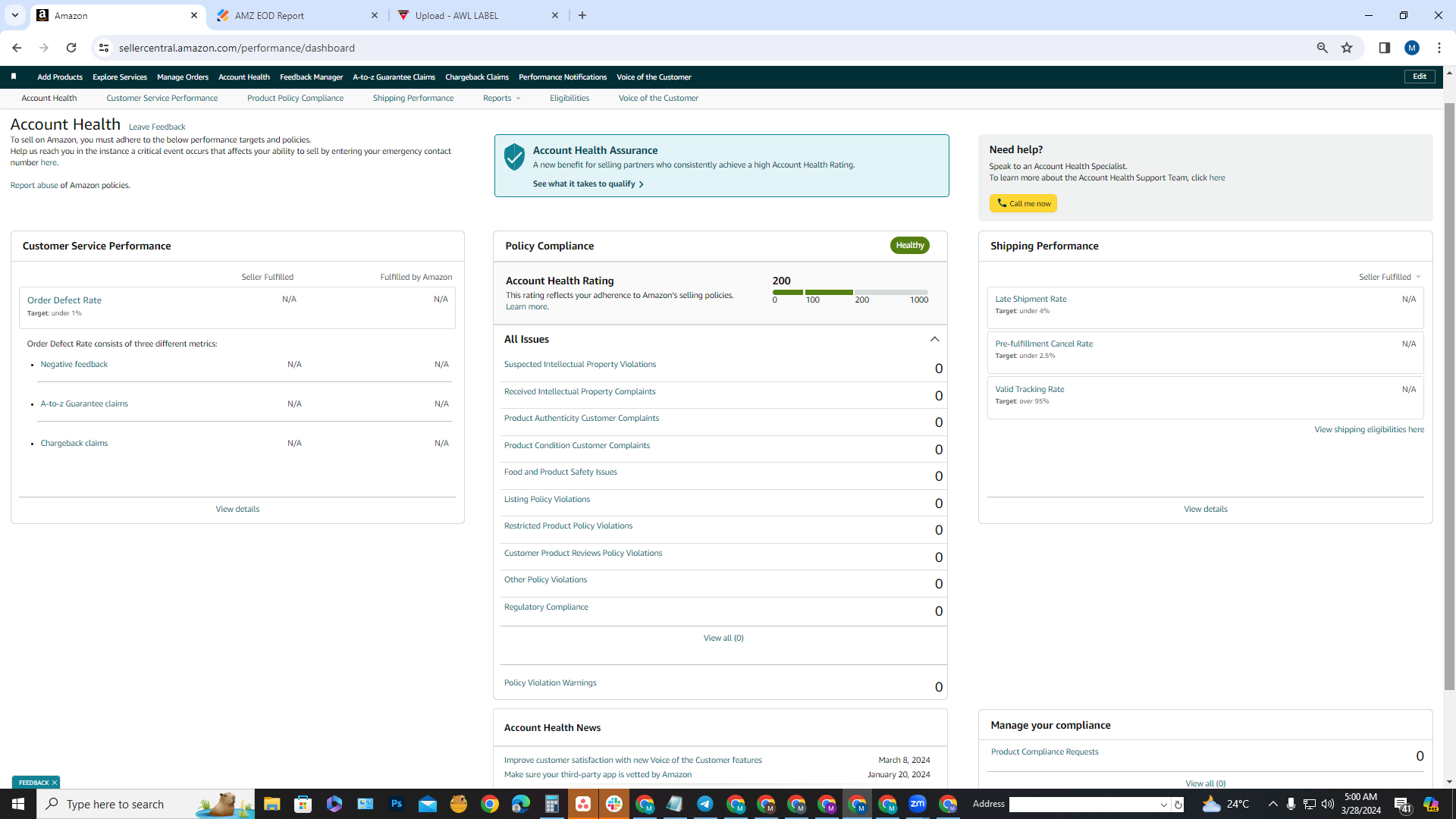Open Listing Policy Violations link
This screenshot has height=819, width=1456.
coord(547,499)
